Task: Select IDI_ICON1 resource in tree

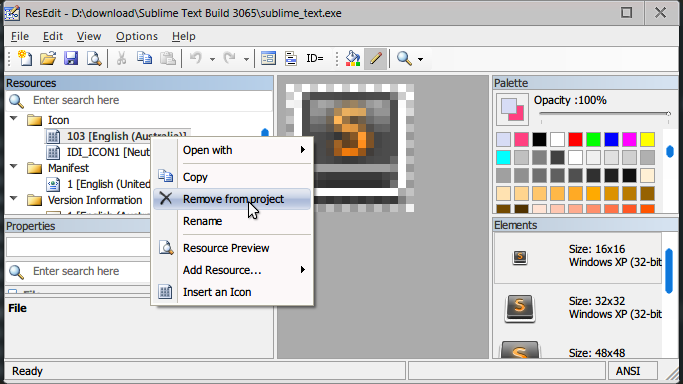Action: coord(99,152)
